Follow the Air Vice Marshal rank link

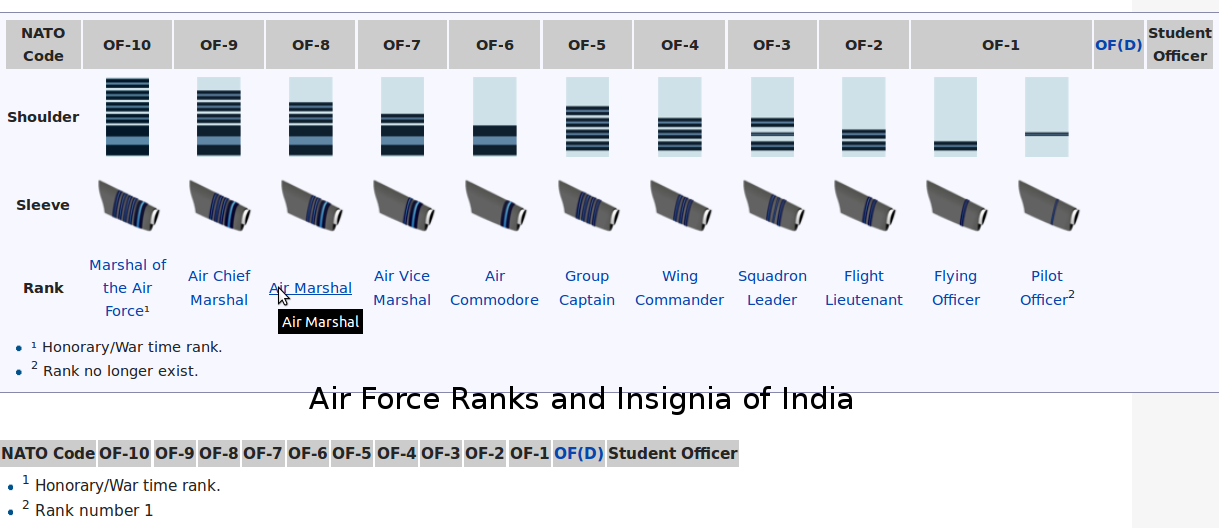402,288
